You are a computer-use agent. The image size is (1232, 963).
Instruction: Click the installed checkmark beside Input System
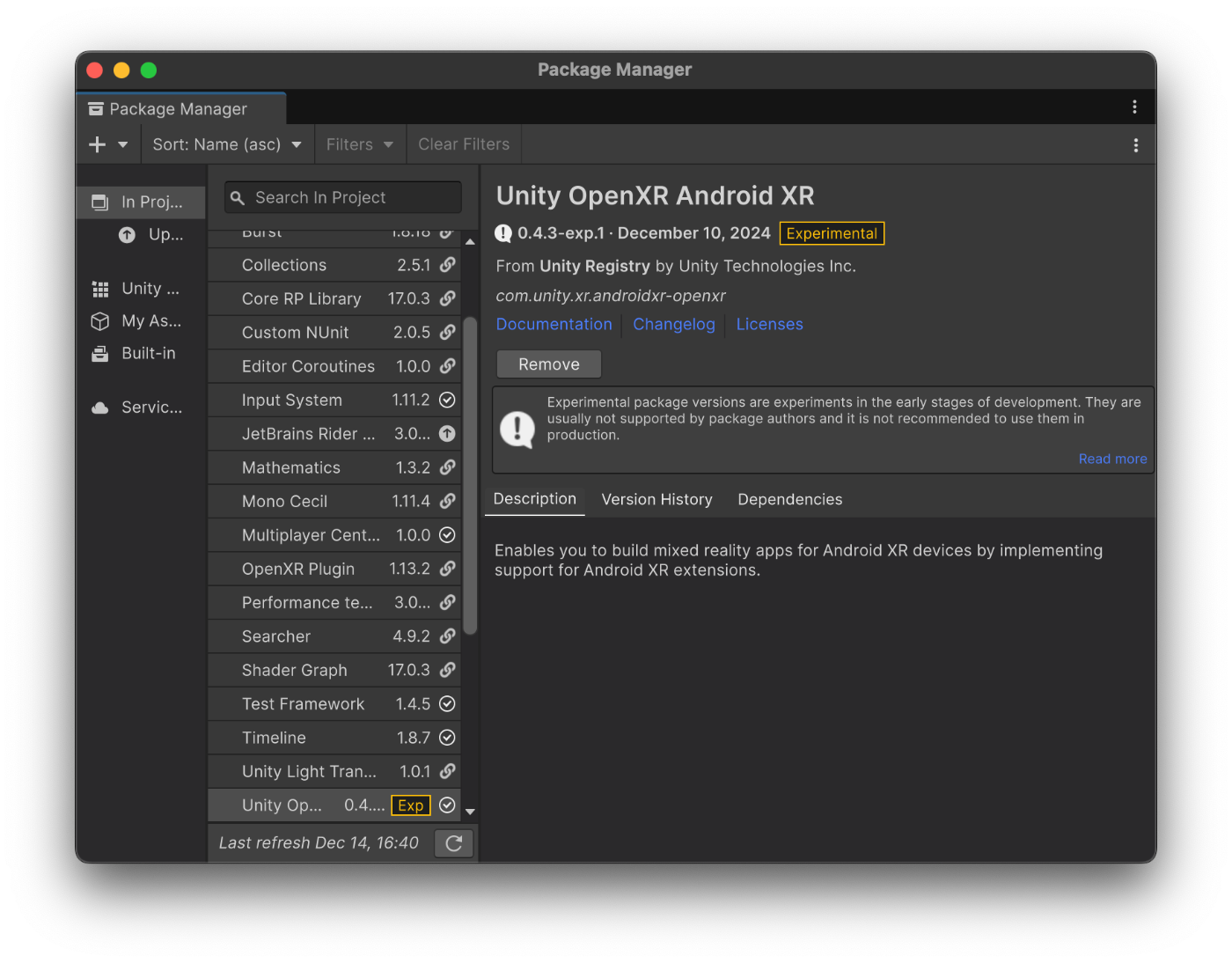click(447, 400)
